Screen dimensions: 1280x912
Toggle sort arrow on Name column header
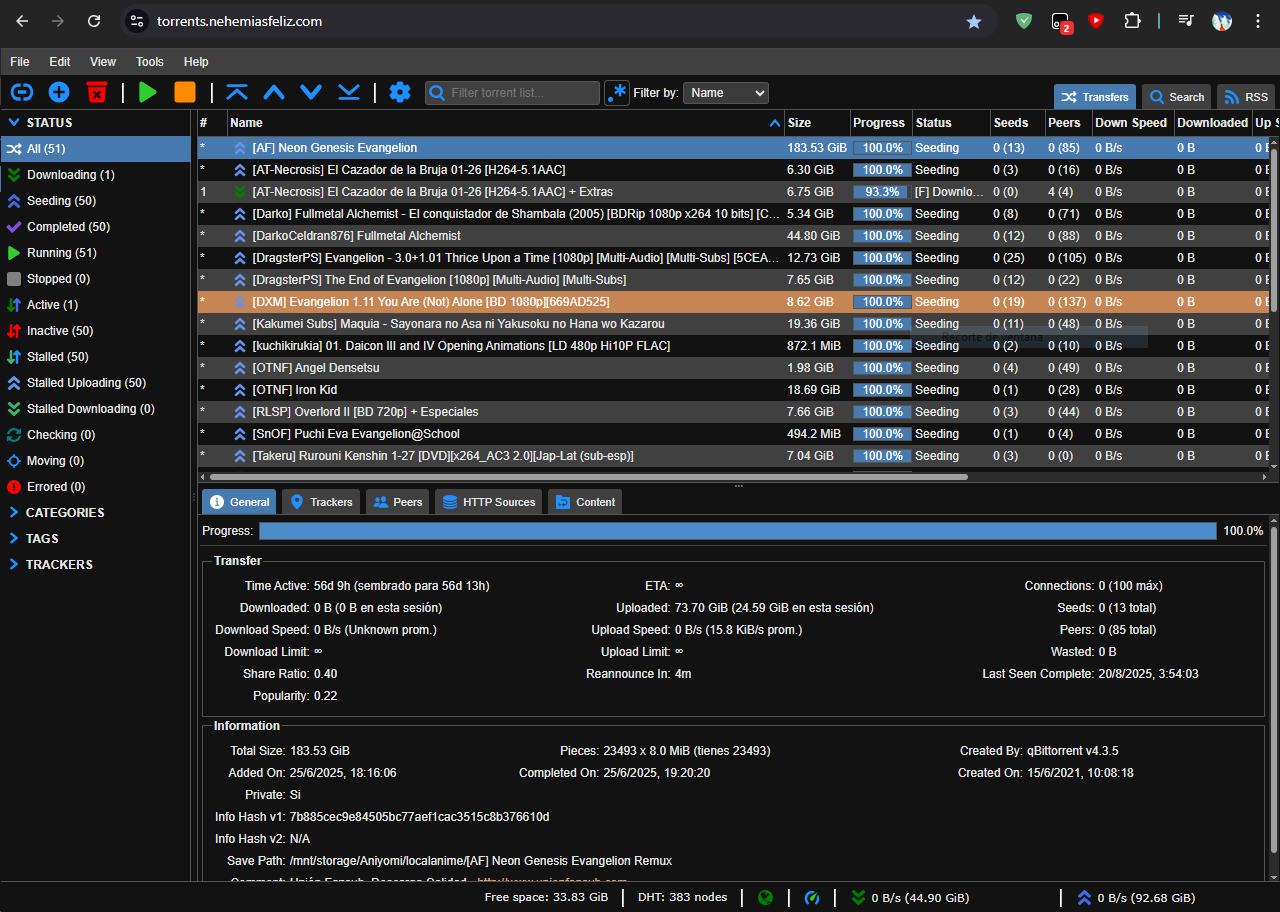[x=775, y=122]
